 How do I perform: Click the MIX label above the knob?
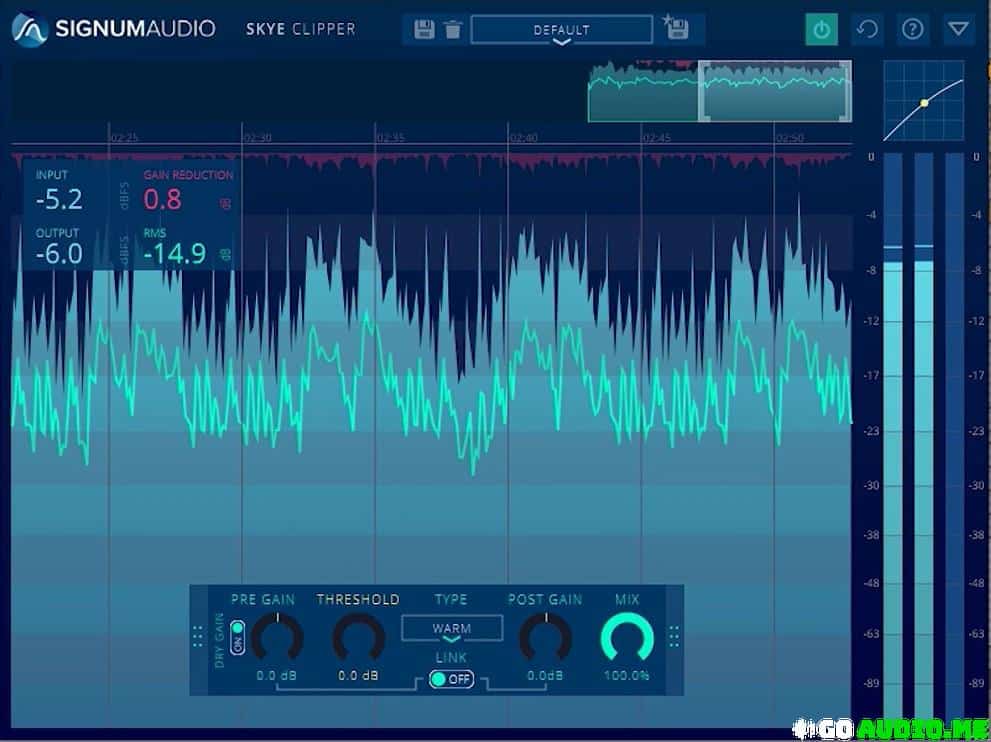point(627,599)
